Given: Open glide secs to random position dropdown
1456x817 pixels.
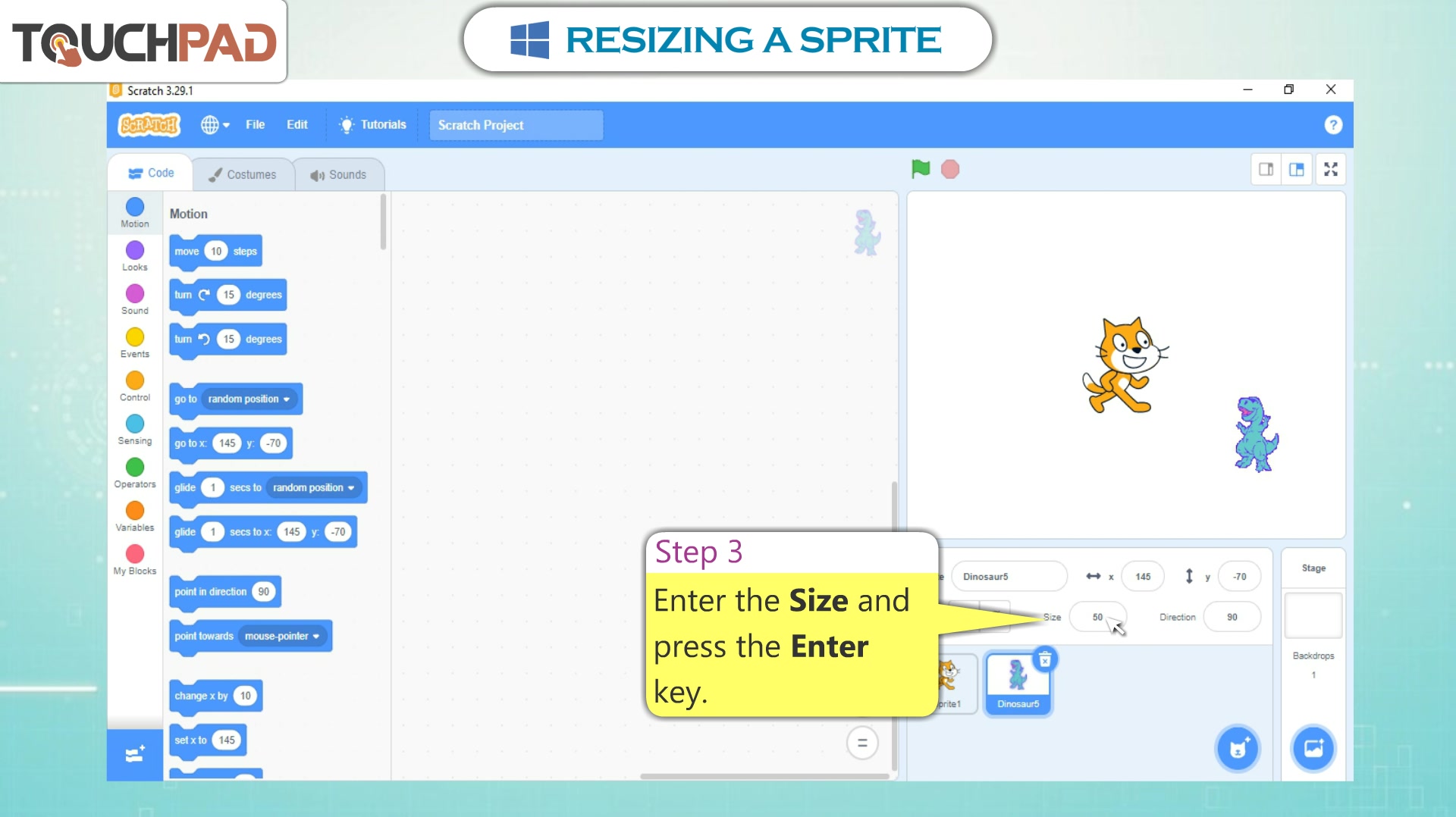Looking at the screenshot, I should click(315, 487).
